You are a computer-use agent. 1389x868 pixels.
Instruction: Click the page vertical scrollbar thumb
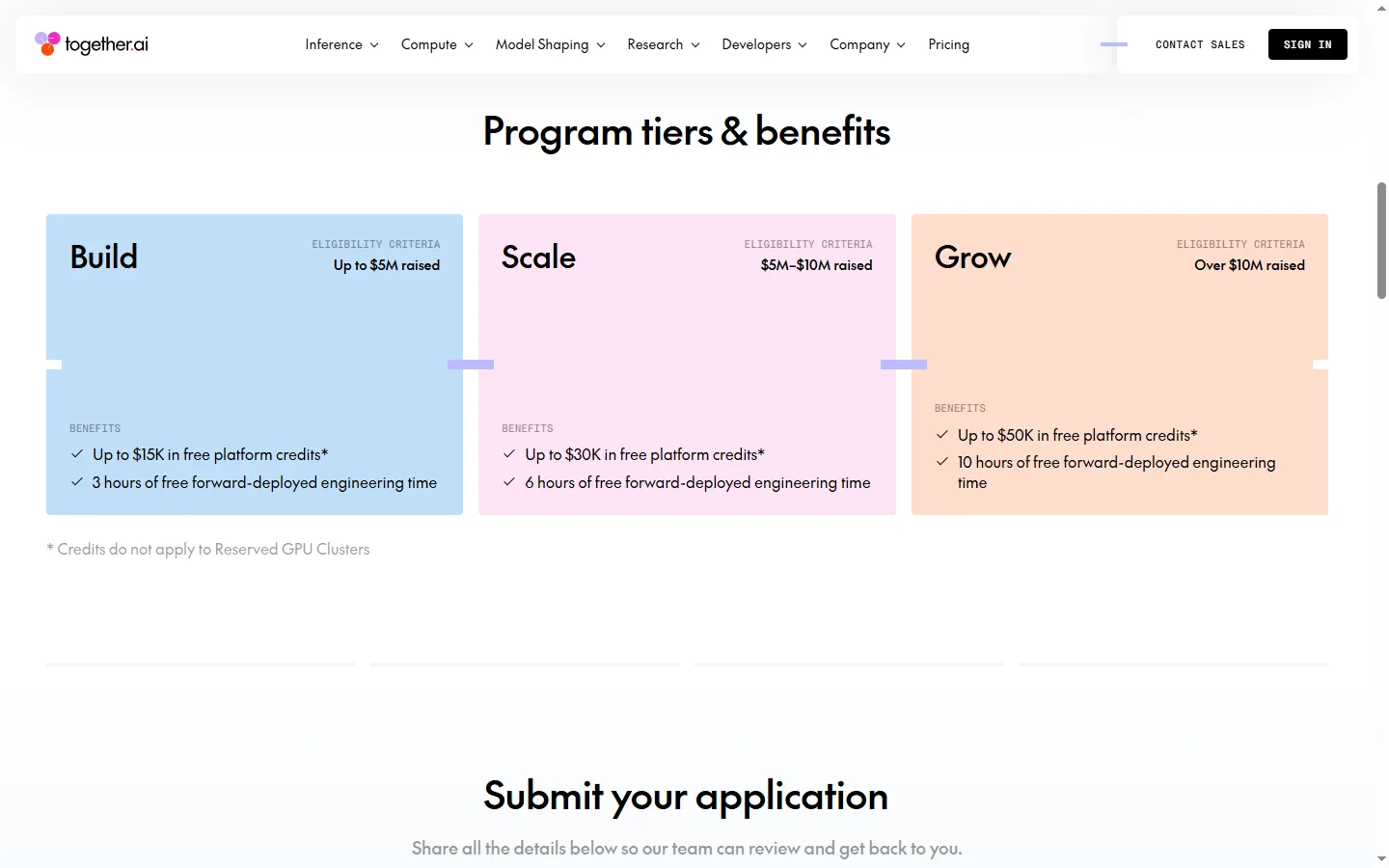point(1381,240)
